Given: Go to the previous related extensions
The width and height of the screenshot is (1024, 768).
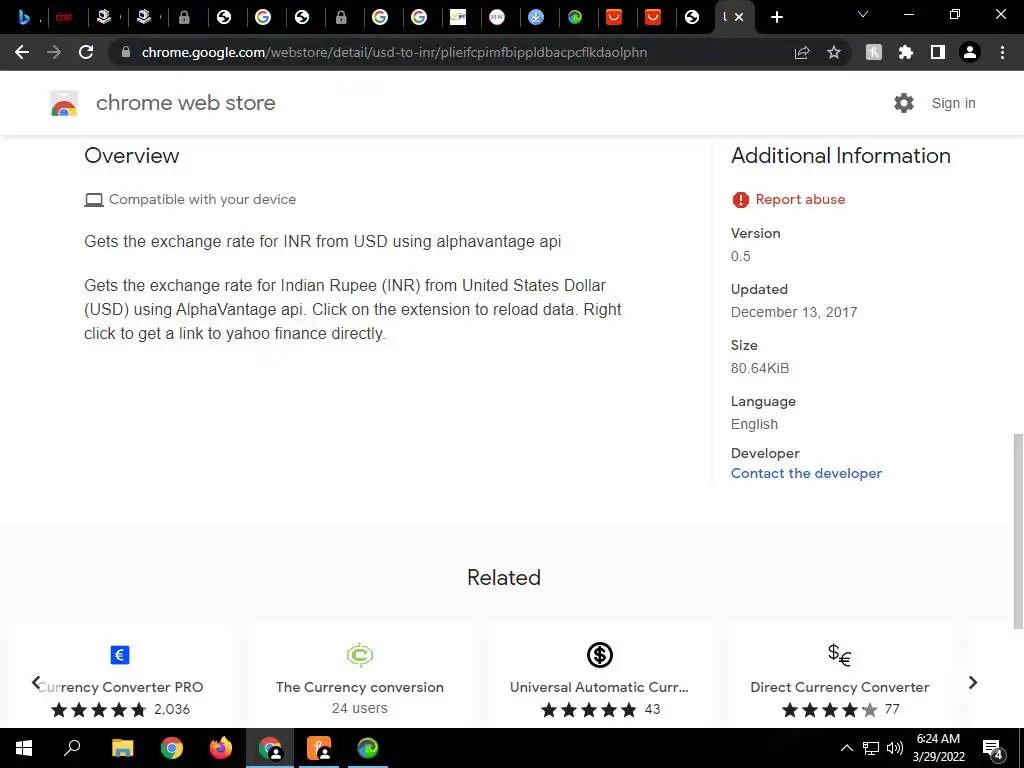Looking at the screenshot, I should (36, 682).
